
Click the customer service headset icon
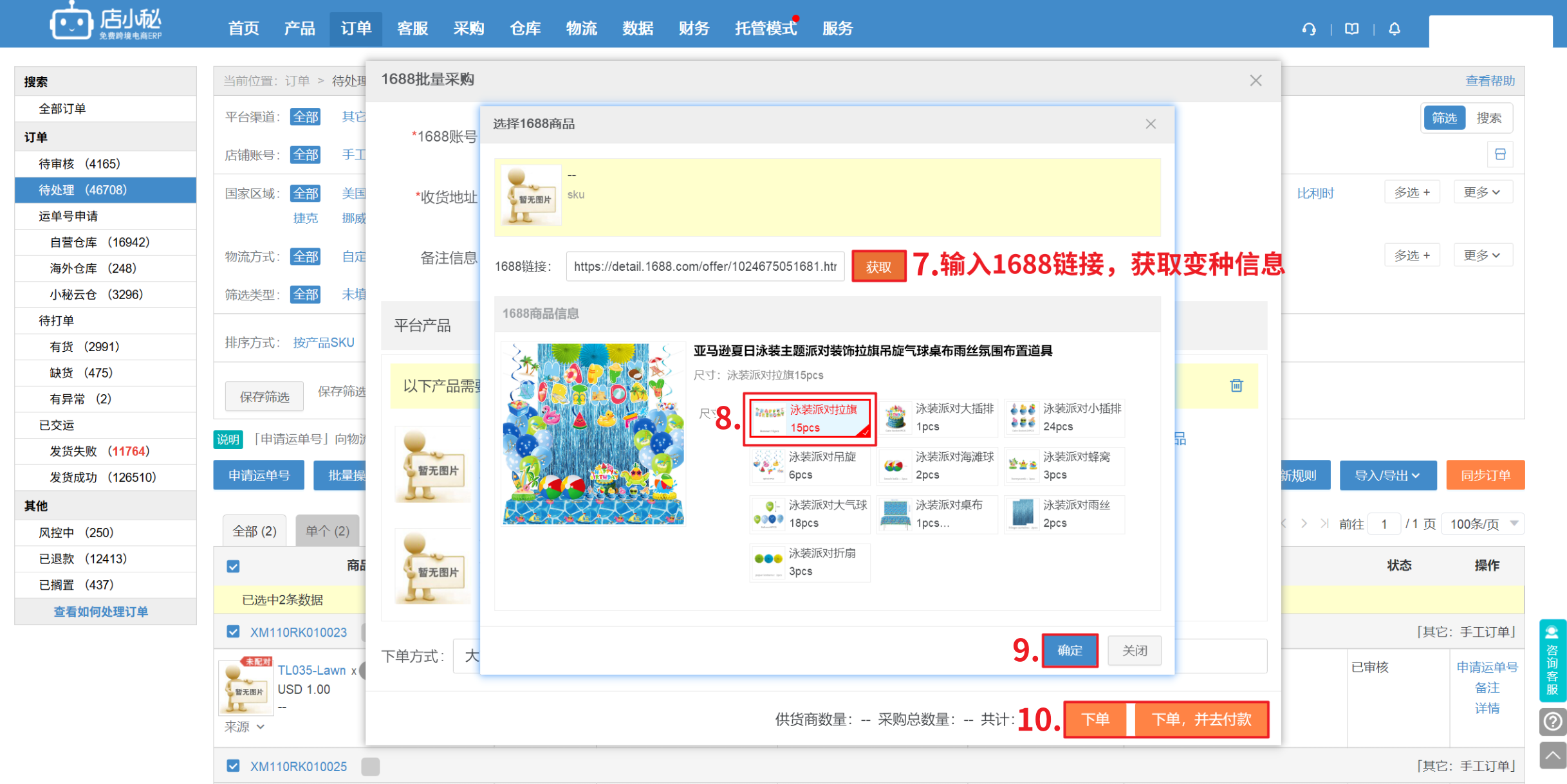coord(1308,29)
